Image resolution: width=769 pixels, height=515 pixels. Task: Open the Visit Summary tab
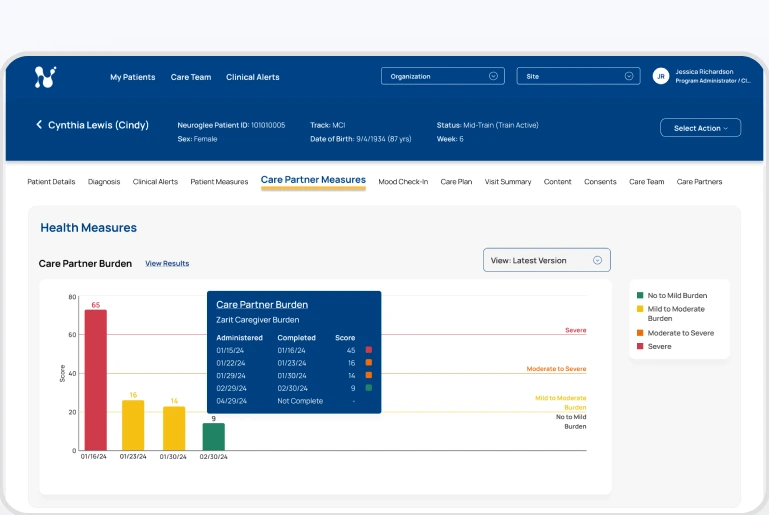point(508,181)
